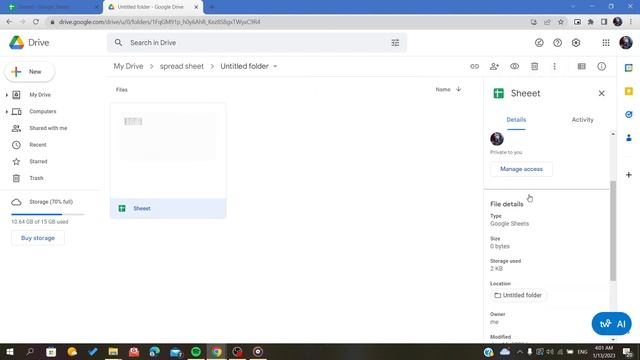This screenshot has height=360, width=640.
Task: Open the offline ready status icon
Action: (x=539, y=42)
